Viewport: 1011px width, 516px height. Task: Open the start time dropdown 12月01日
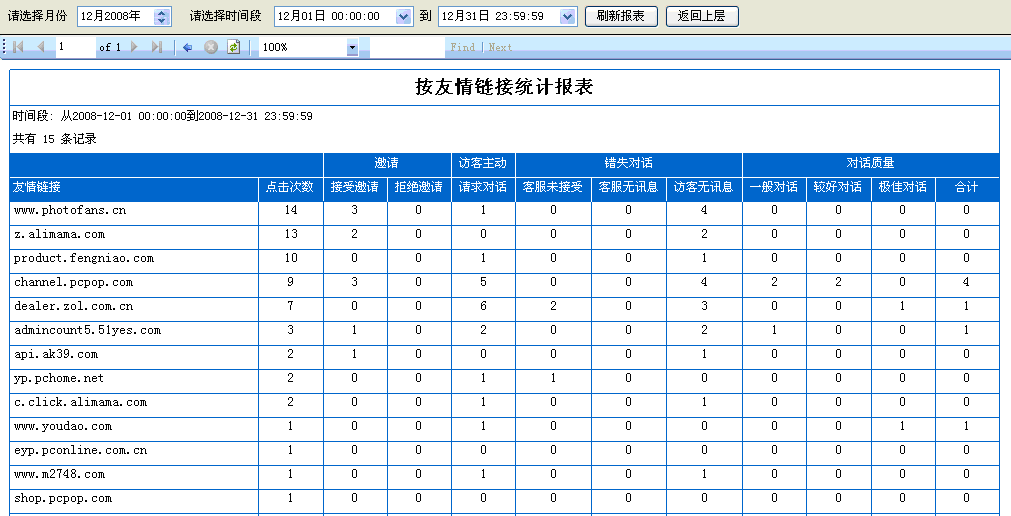[403, 16]
